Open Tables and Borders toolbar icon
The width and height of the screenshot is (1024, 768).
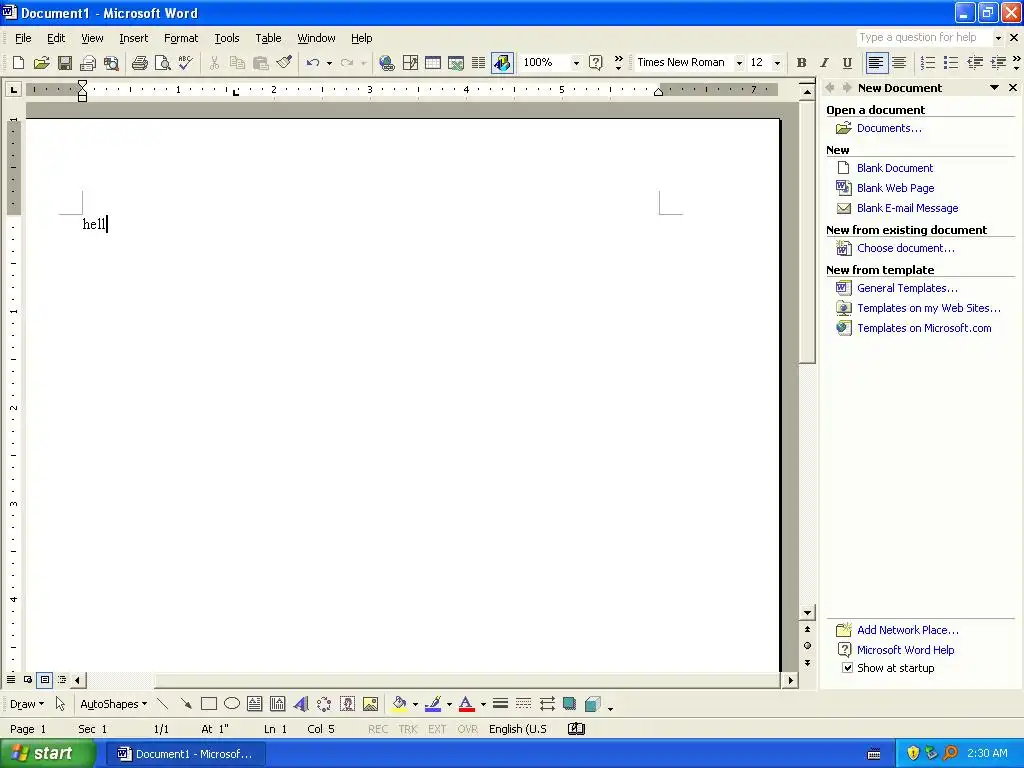pos(410,63)
